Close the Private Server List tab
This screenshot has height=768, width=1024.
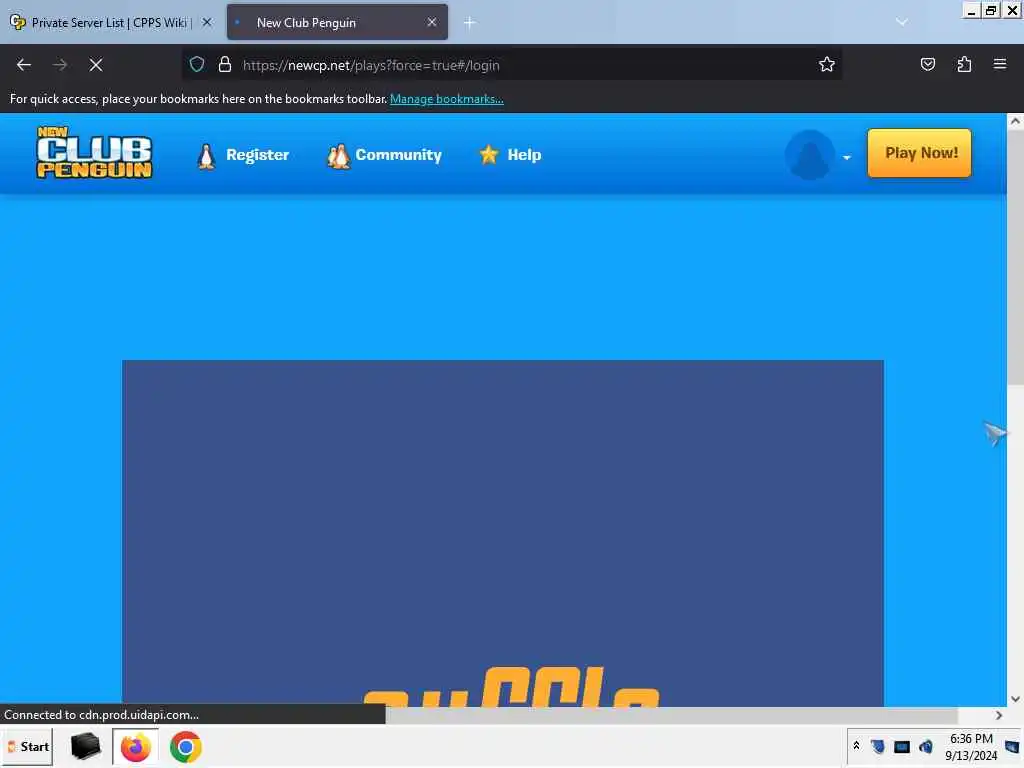(x=207, y=22)
